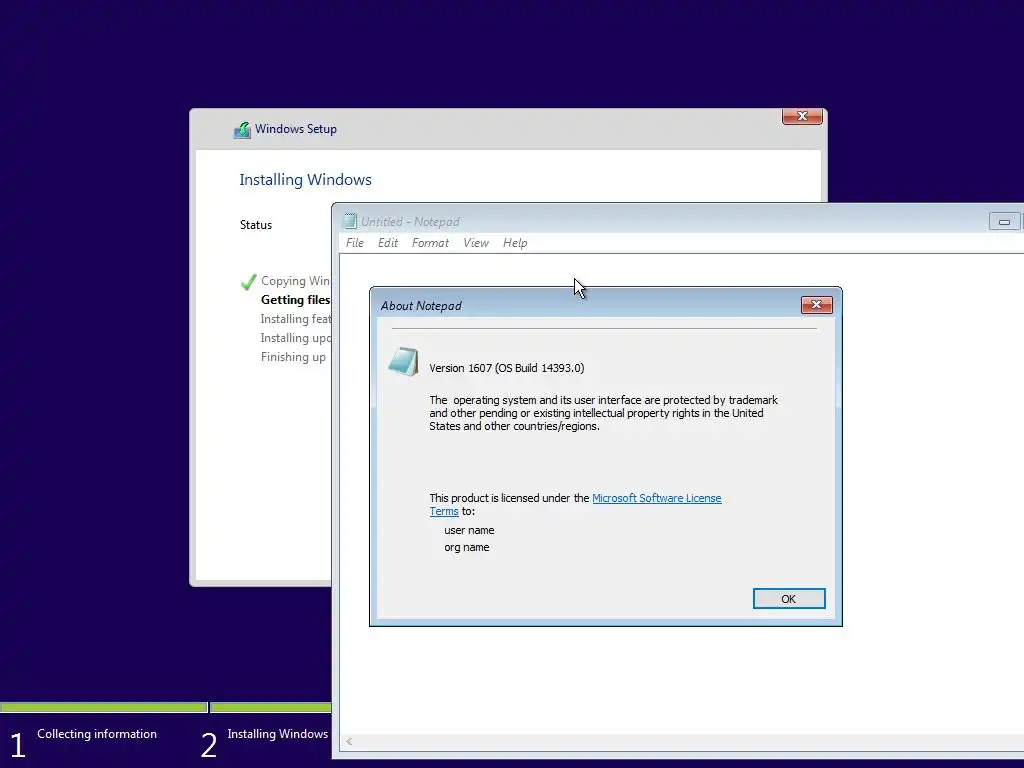Open the Edit menu in Notepad

pos(388,243)
